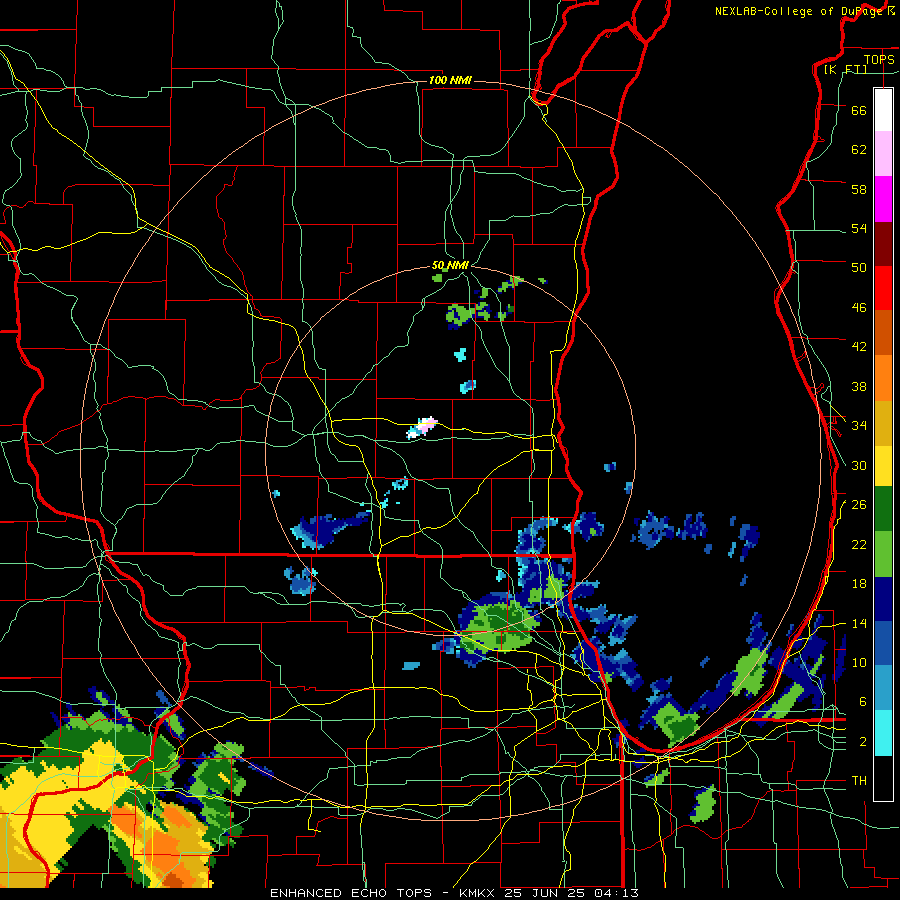This screenshot has width=900, height=900.
Task: Click the 38 legend value
Action: (x=859, y=387)
